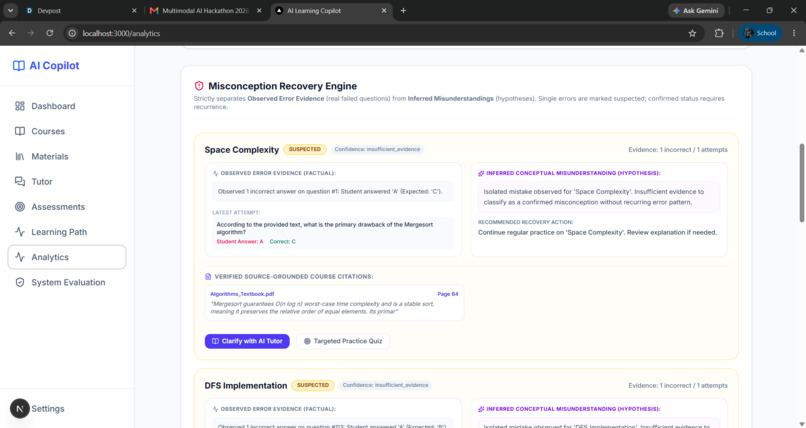Open the Chrome three-dot menu

794,33
